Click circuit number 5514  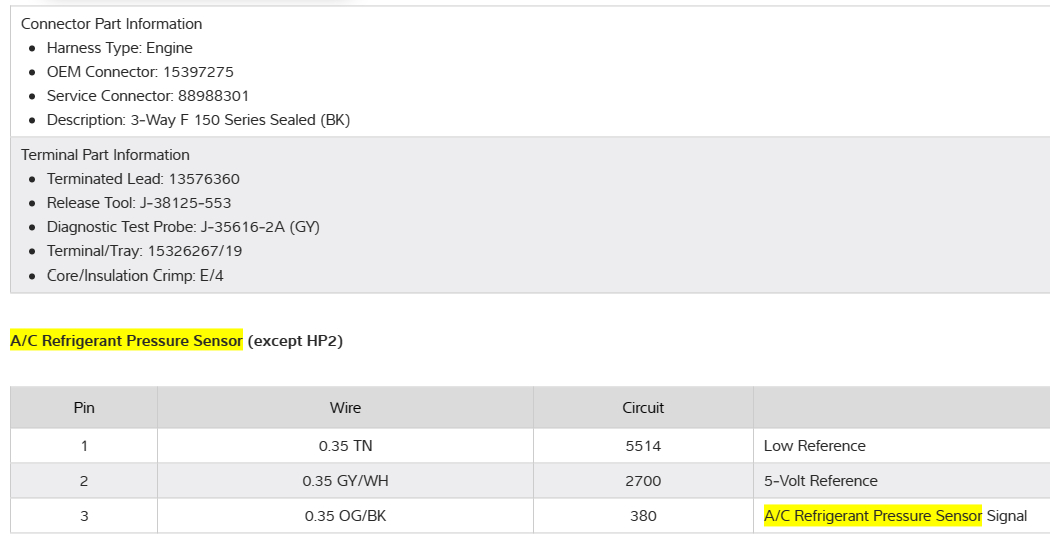(643, 446)
